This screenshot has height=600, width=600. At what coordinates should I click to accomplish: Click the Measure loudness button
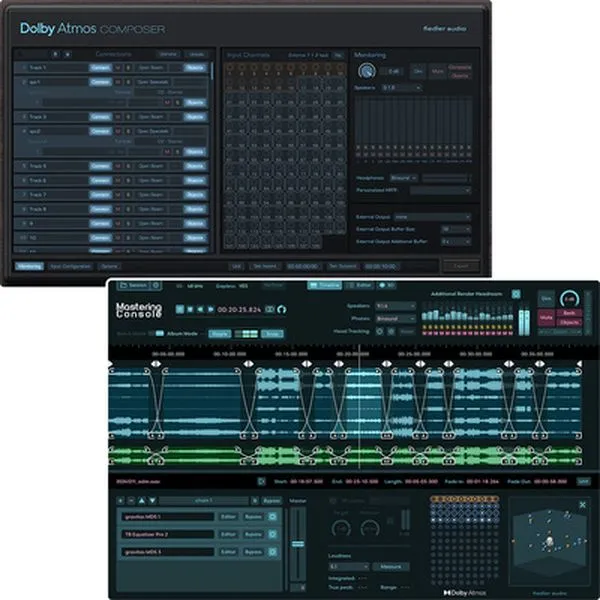[x=391, y=566]
